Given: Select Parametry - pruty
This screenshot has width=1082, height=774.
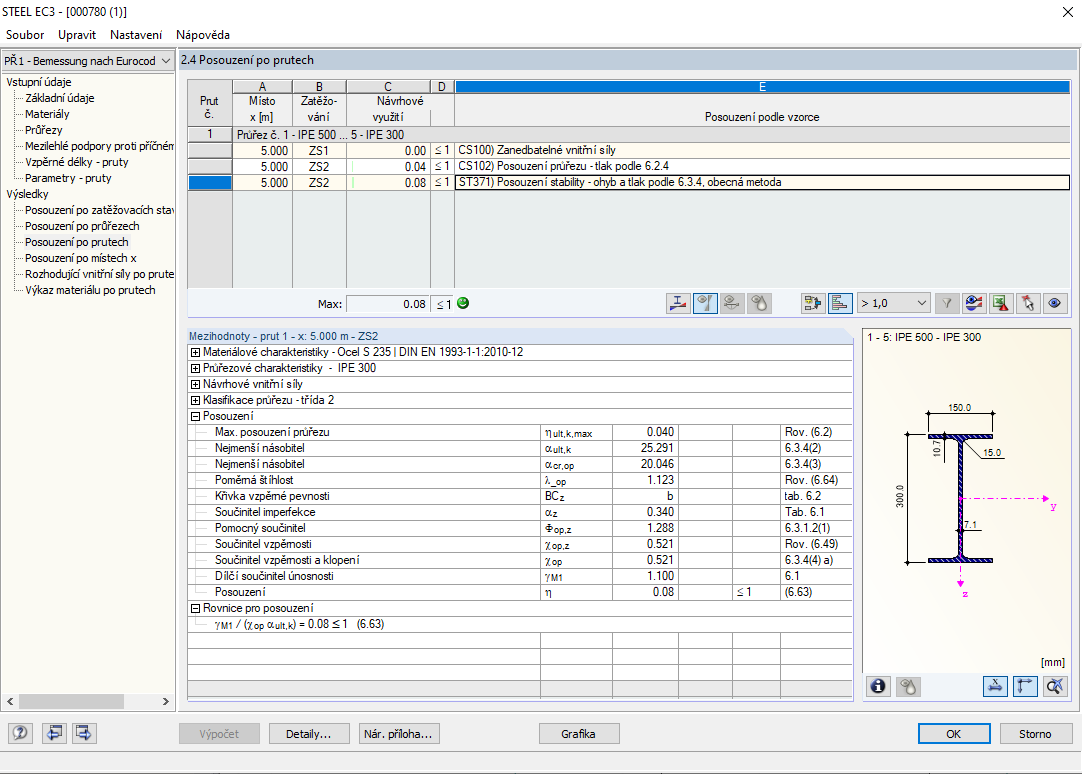Looking at the screenshot, I should tap(68, 177).
